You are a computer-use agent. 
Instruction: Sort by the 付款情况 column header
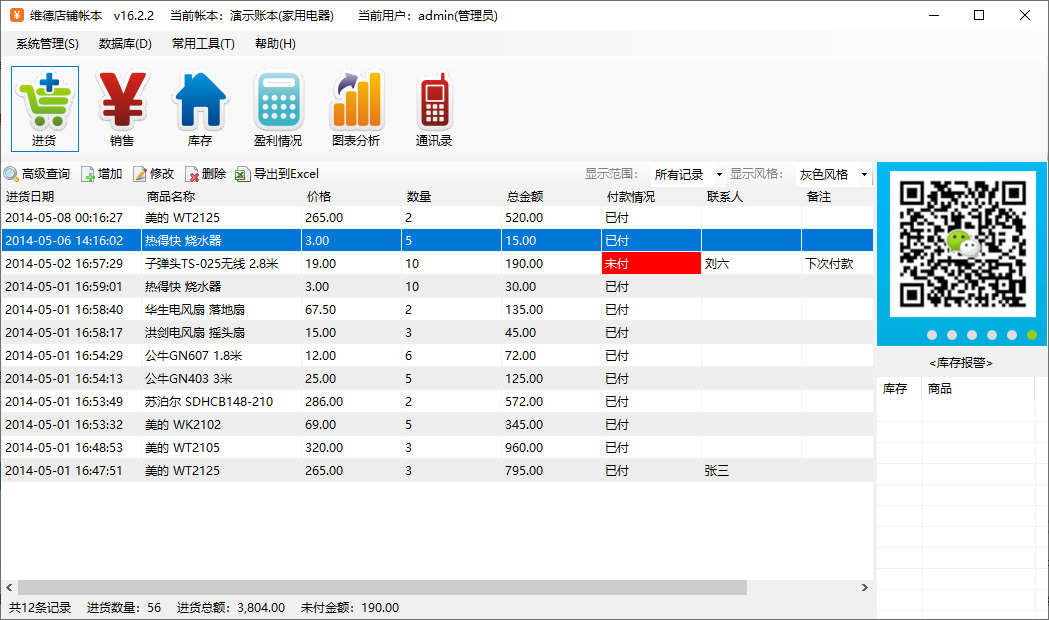651,197
